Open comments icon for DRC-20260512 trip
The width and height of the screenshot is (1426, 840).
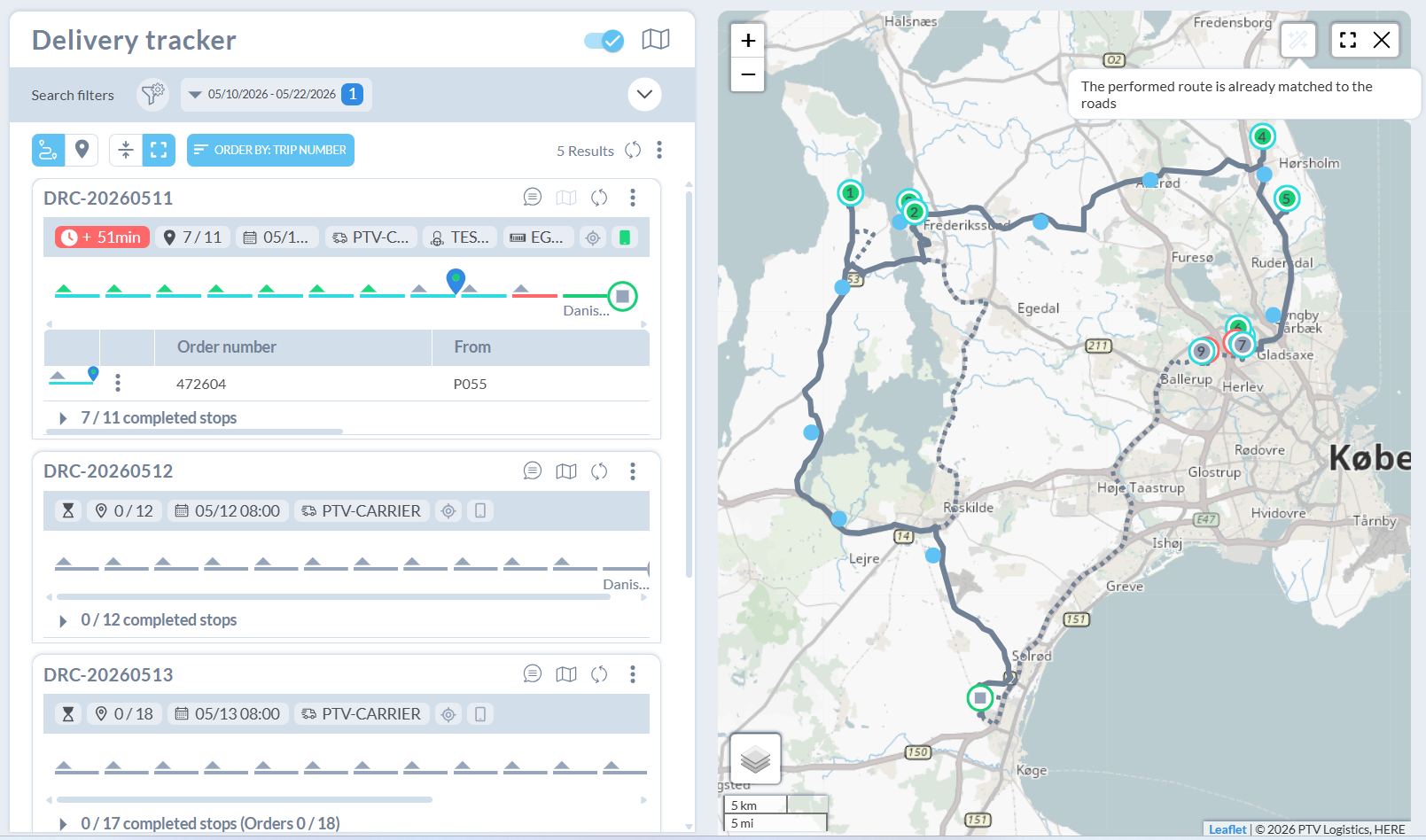[x=532, y=471]
